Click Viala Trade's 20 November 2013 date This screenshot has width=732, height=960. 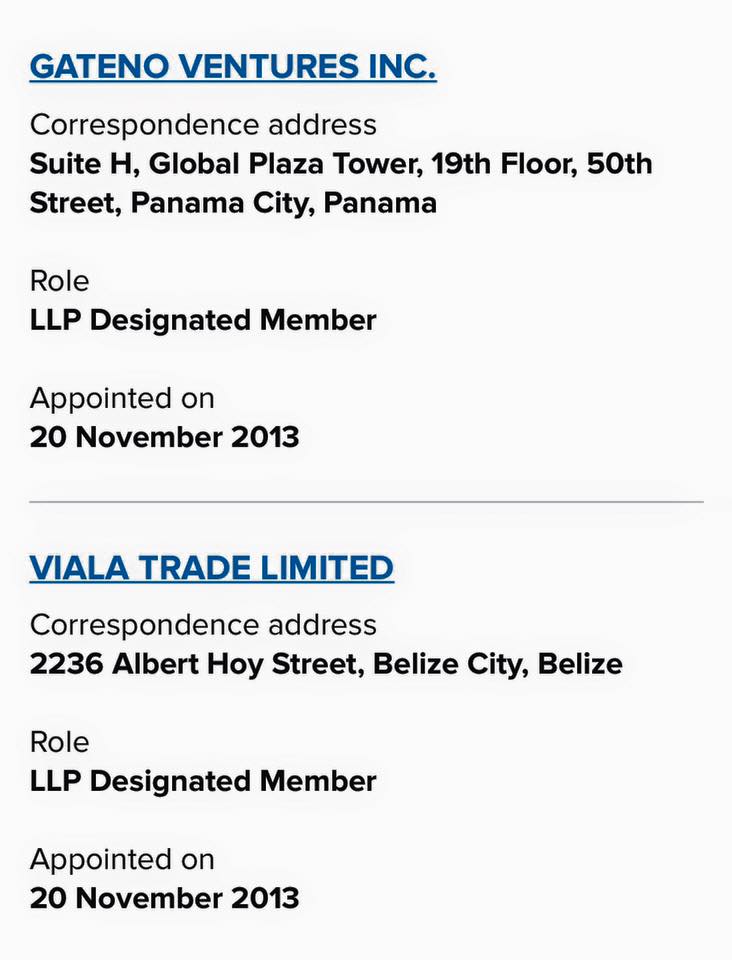[164, 898]
